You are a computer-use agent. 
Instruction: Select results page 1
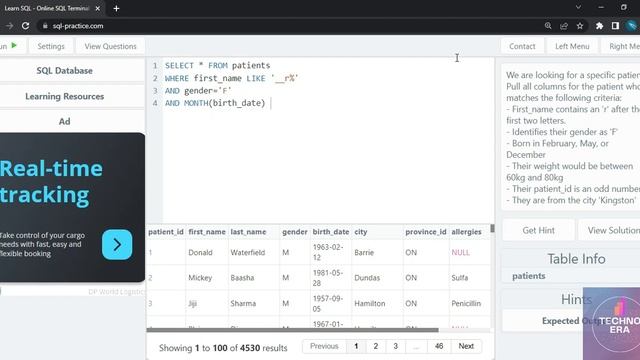coord(356,346)
